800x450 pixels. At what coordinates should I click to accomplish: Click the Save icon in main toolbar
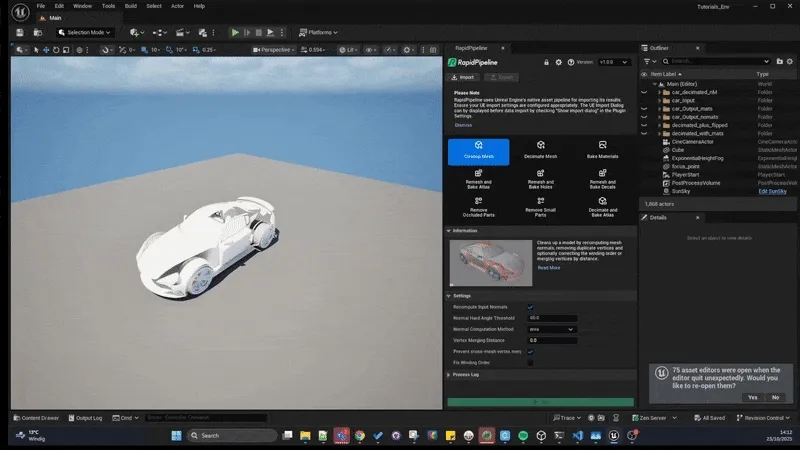click(20, 32)
